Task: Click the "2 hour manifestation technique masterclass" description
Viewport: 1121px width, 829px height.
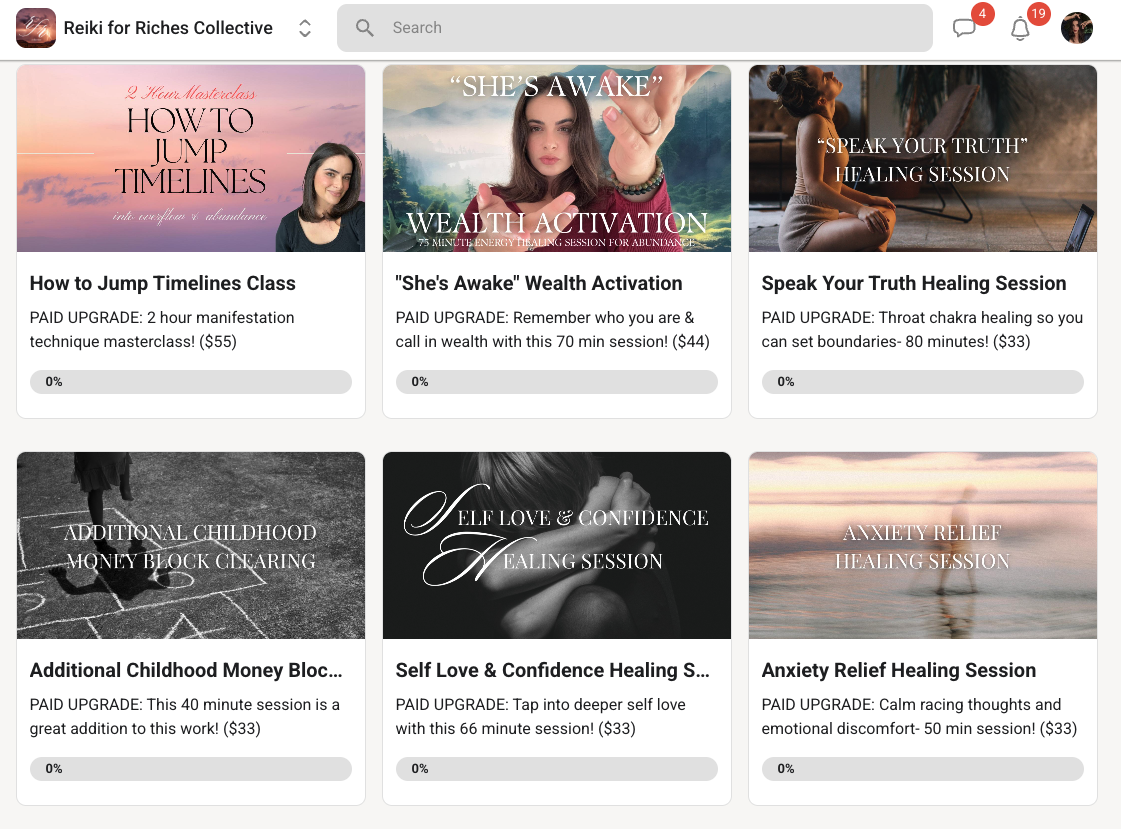Action: (x=162, y=329)
